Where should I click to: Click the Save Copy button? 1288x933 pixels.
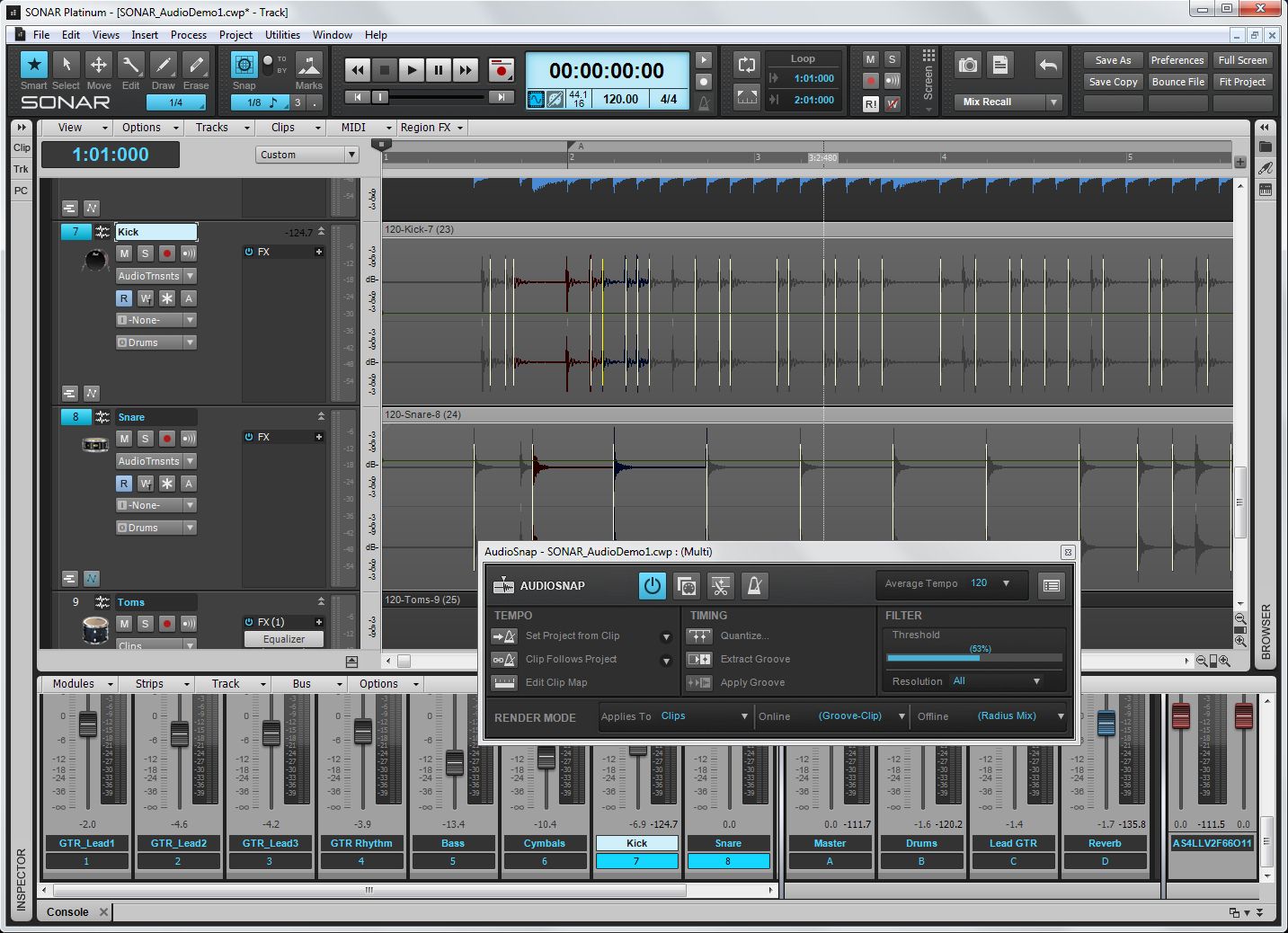1113,82
